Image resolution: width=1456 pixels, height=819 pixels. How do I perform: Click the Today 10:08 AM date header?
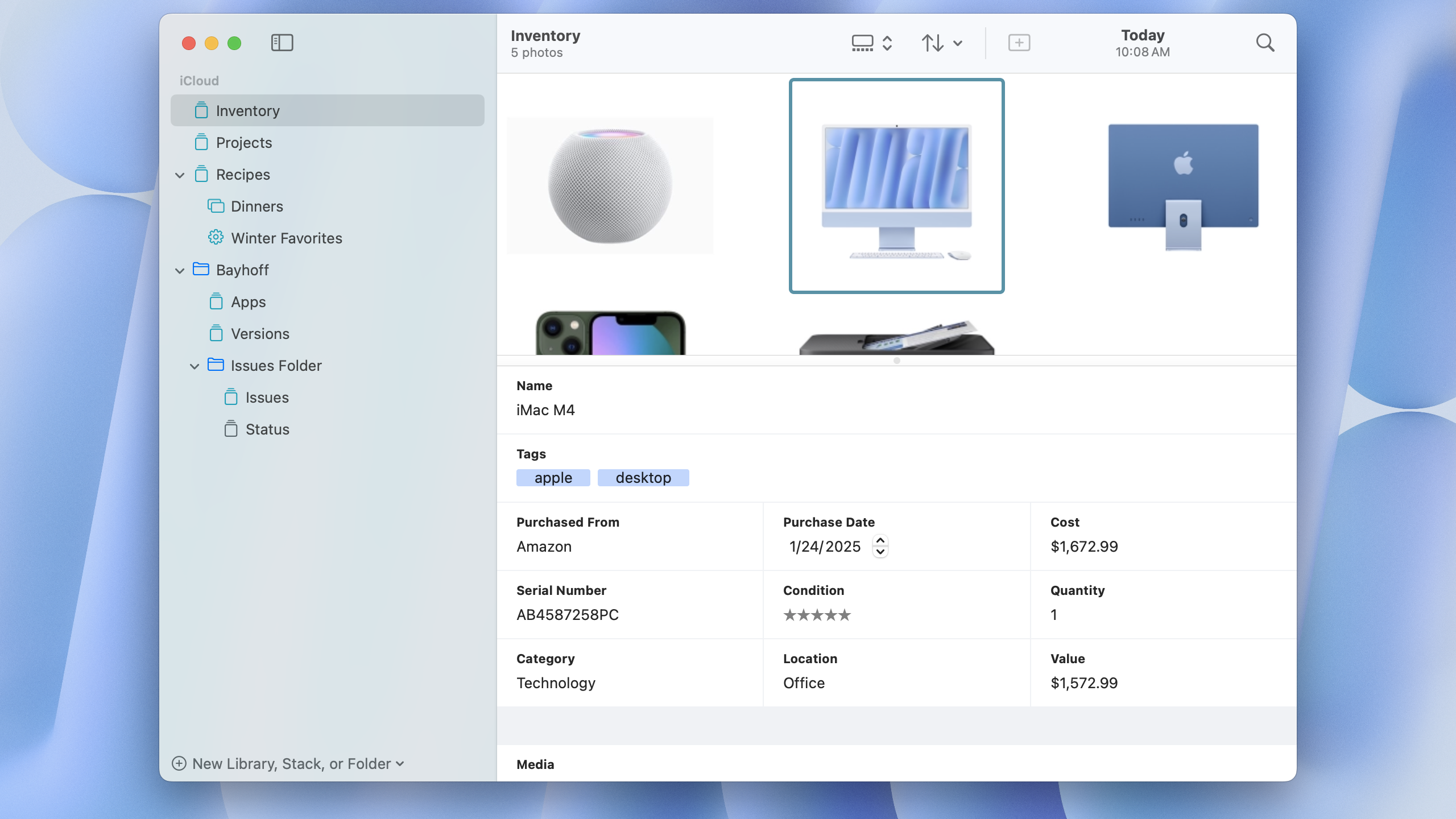tap(1143, 43)
